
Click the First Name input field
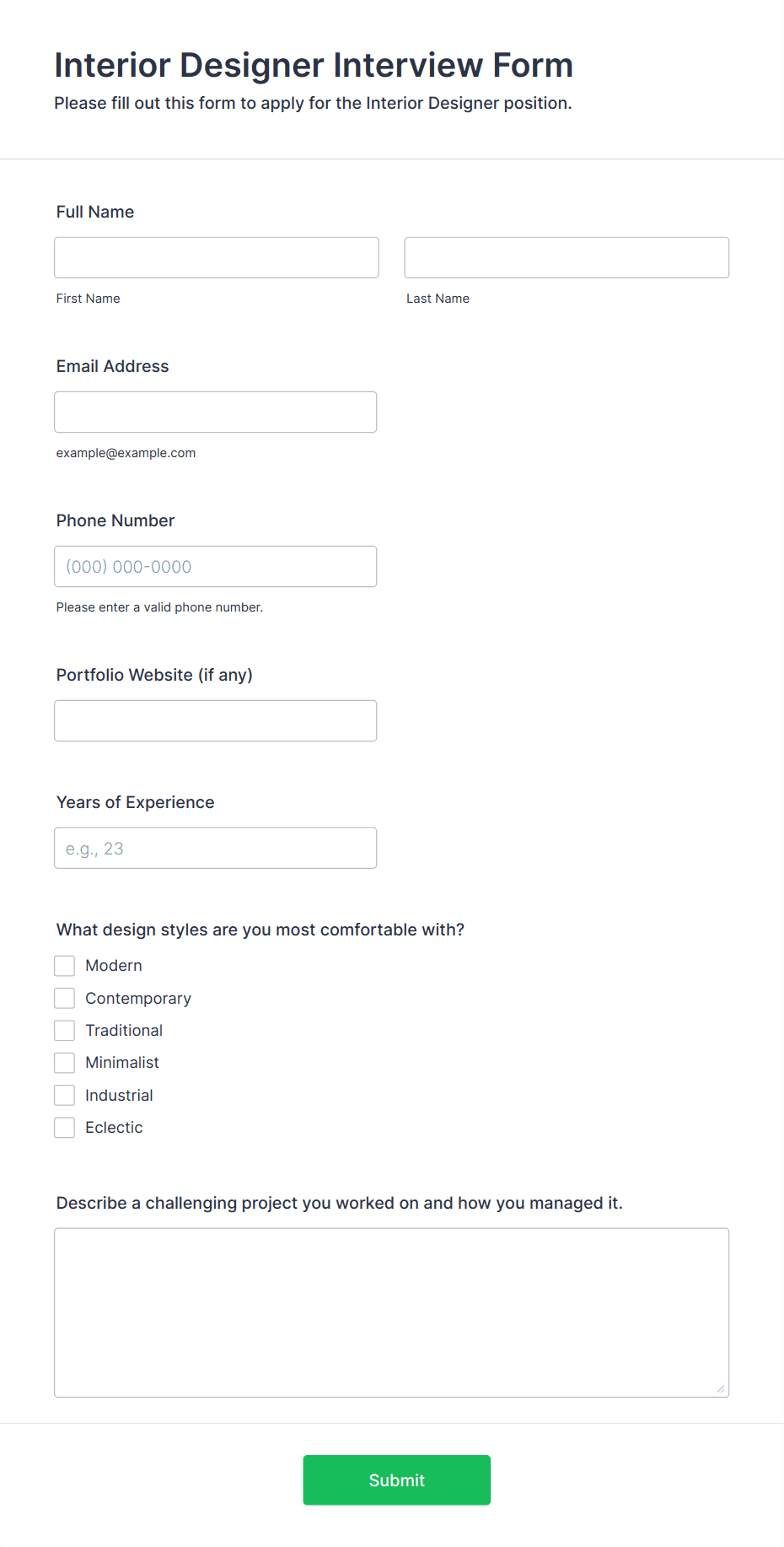click(x=217, y=257)
